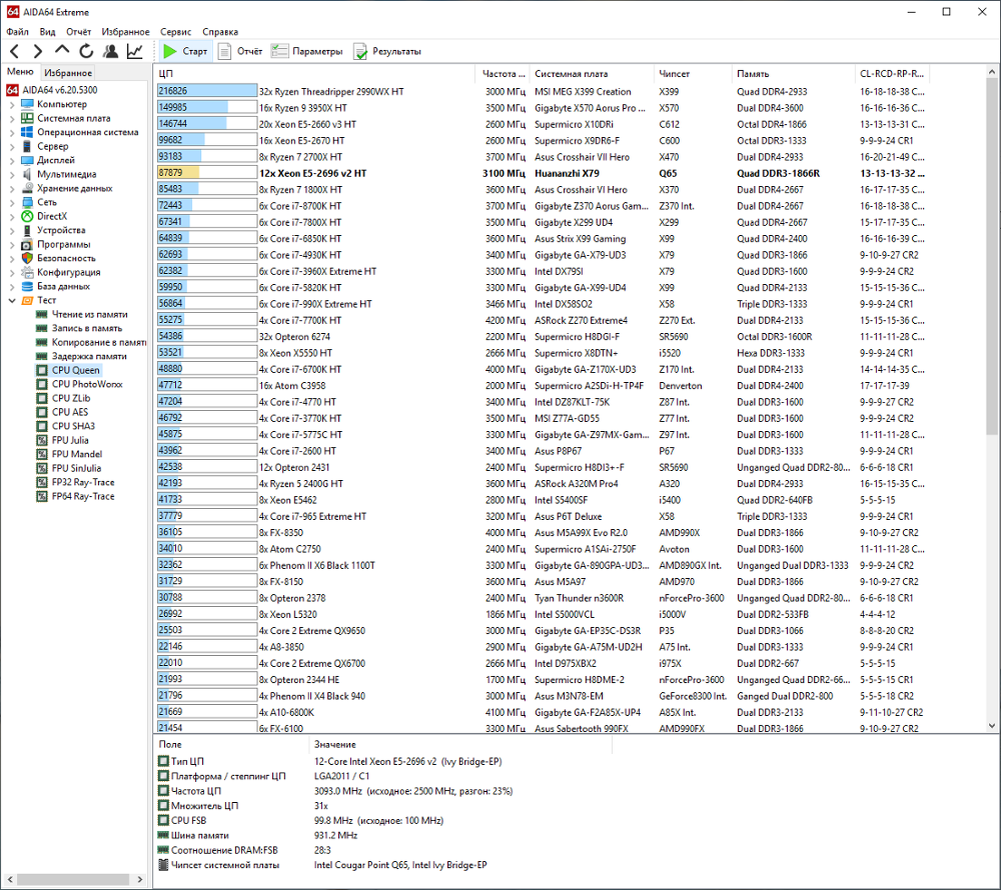Click the Старт green play button
Viewport: 1001px width, 890px height.
(x=185, y=51)
